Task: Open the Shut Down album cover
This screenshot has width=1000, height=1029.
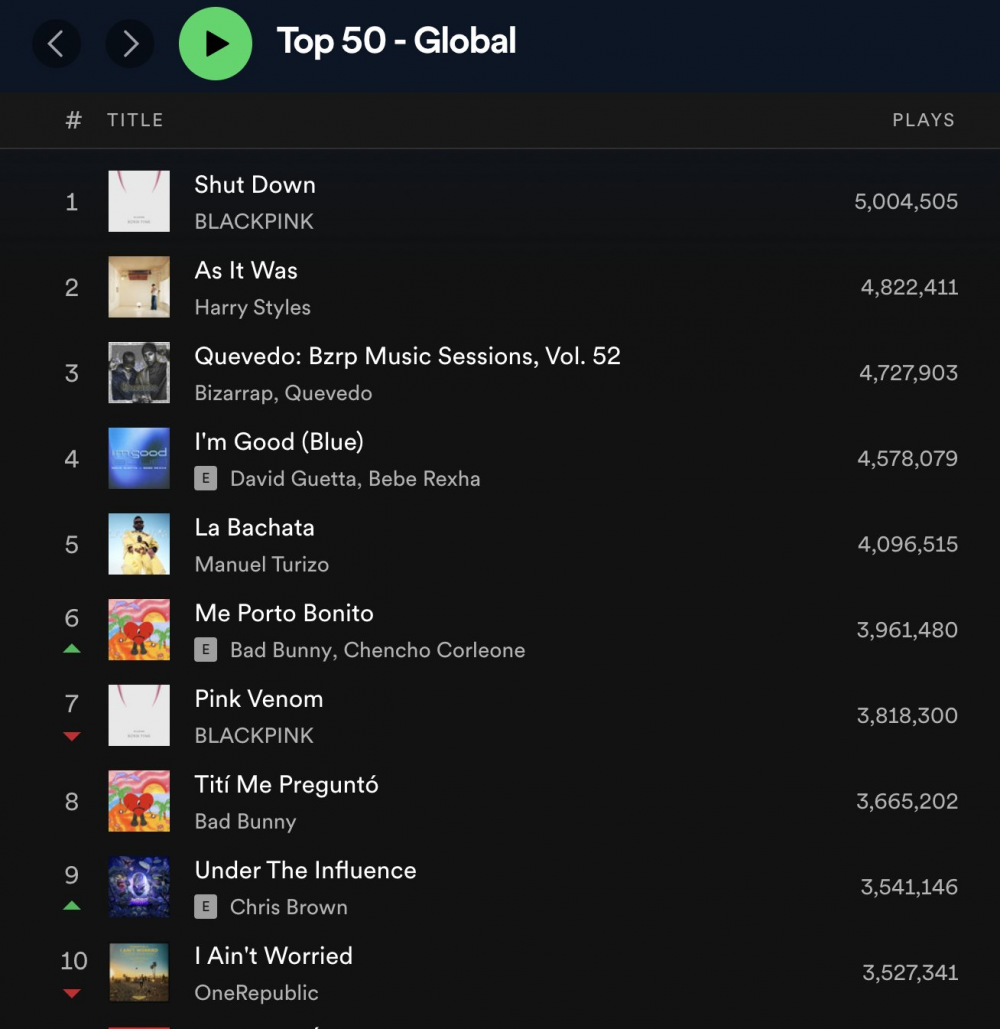Action: (x=139, y=201)
